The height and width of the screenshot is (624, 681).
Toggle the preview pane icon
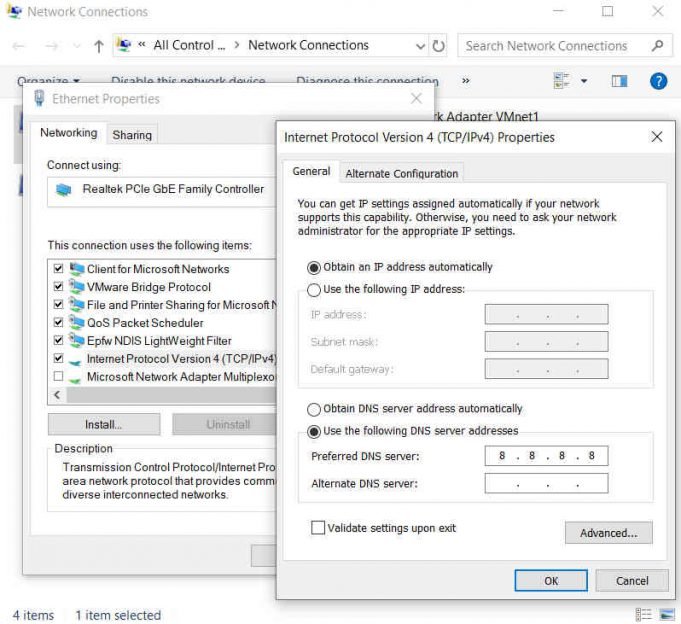[619, 81]
